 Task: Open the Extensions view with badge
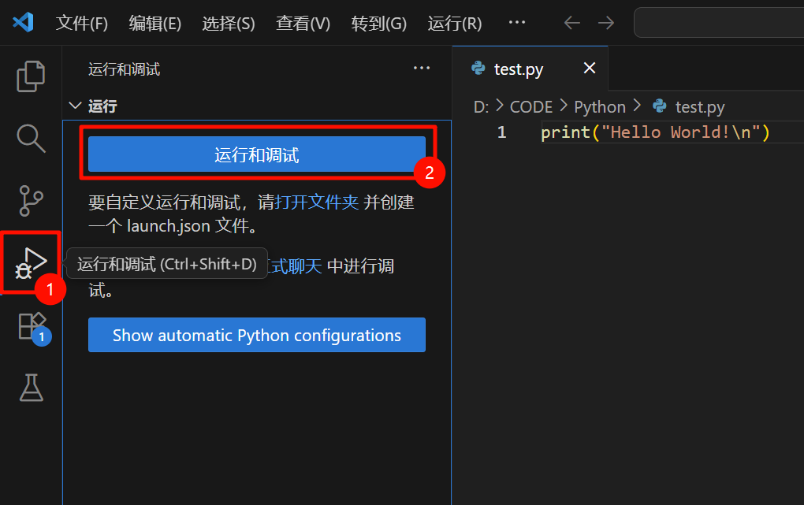(34, 328)
